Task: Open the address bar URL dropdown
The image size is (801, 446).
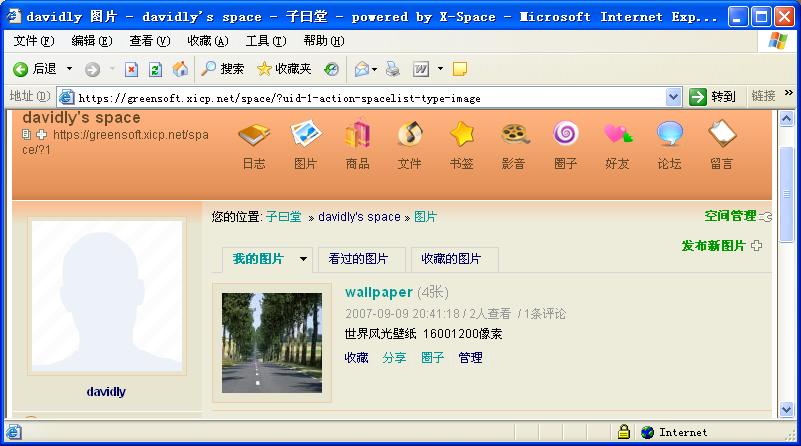Action: (x=673, y=97)
